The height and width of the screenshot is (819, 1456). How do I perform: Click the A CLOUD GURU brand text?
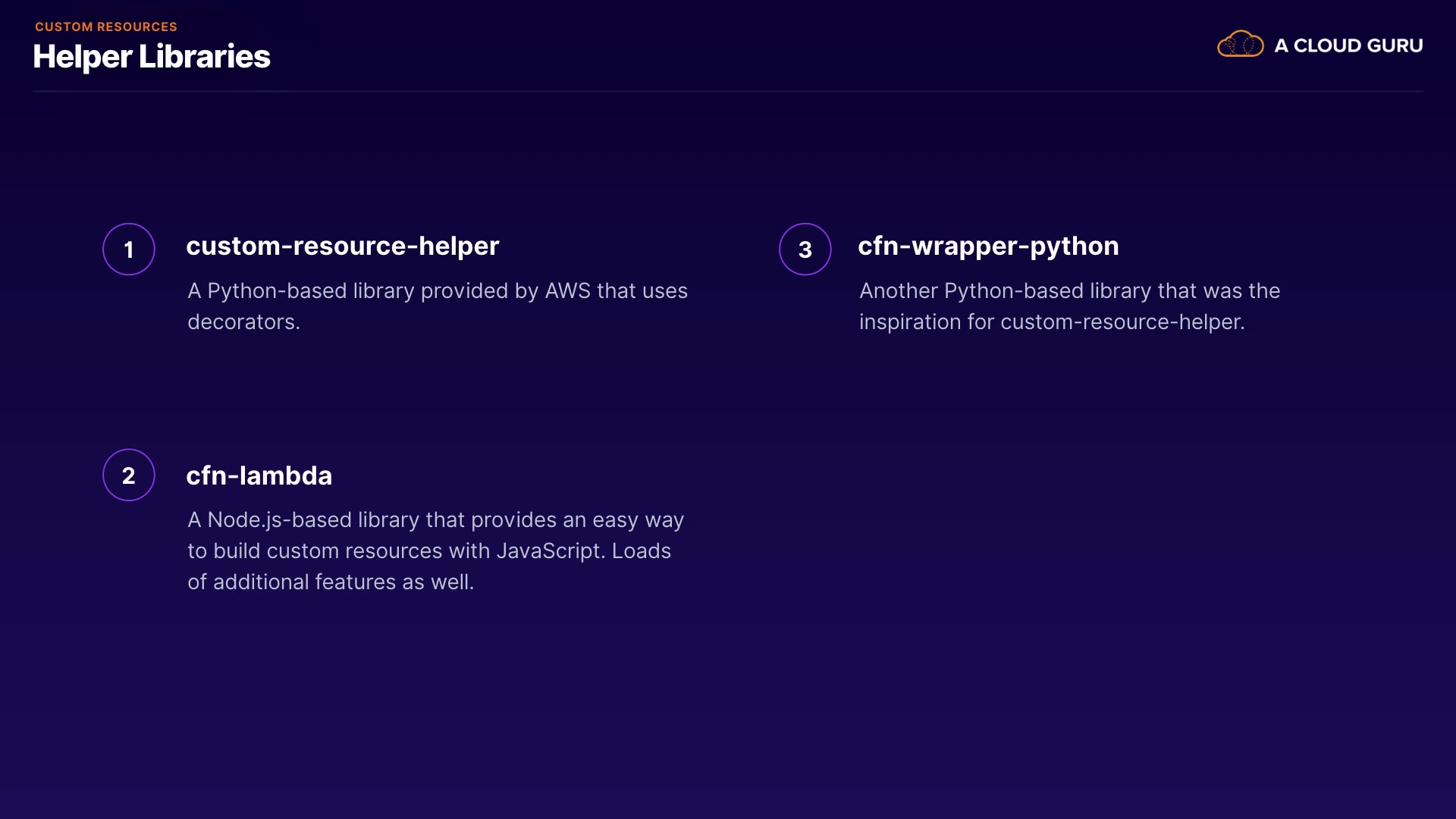[x=1348, y=45]
